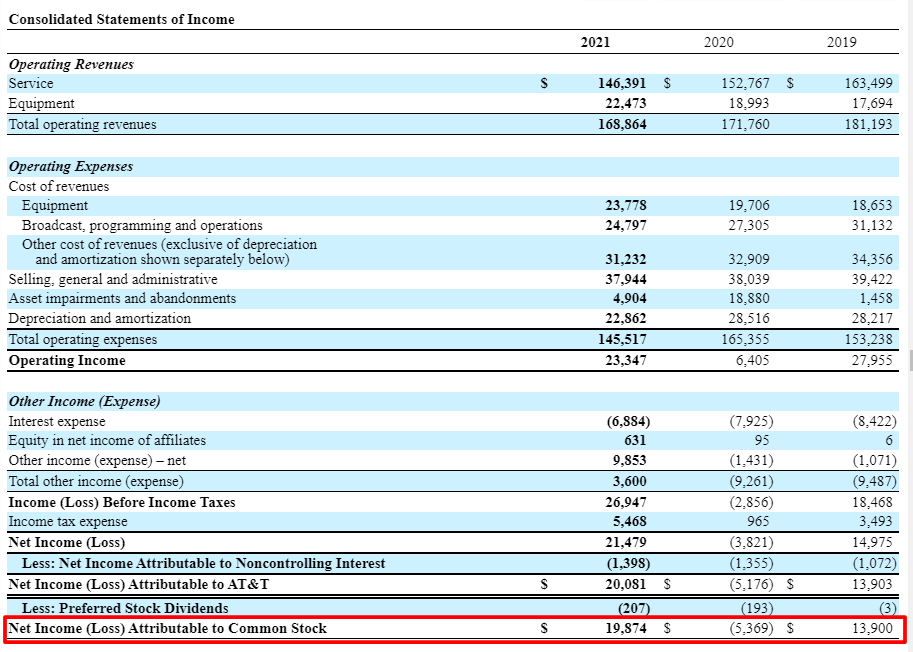Select the Equity in net income of affiliates label

[x=107, y=441]
